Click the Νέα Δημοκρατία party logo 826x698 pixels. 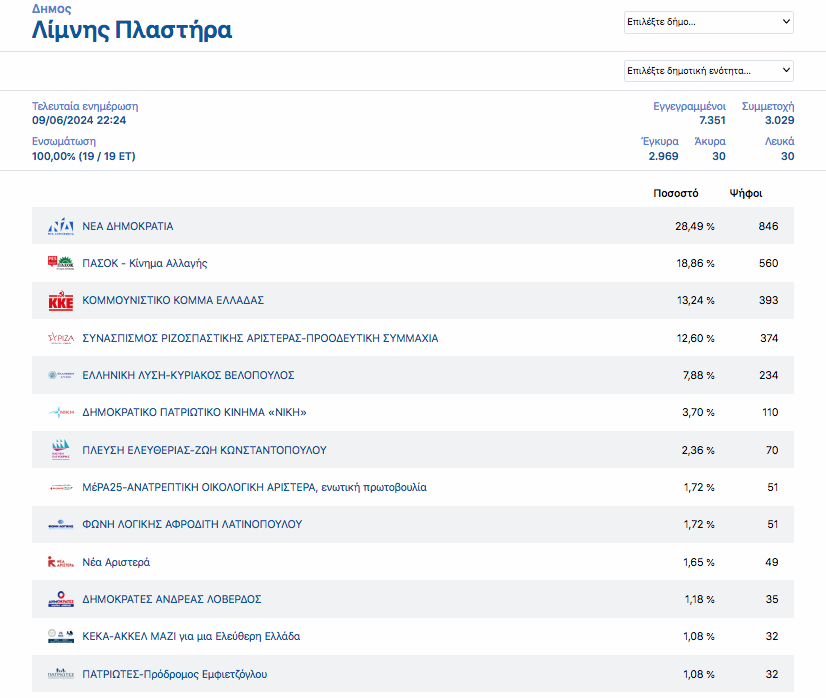61,226
